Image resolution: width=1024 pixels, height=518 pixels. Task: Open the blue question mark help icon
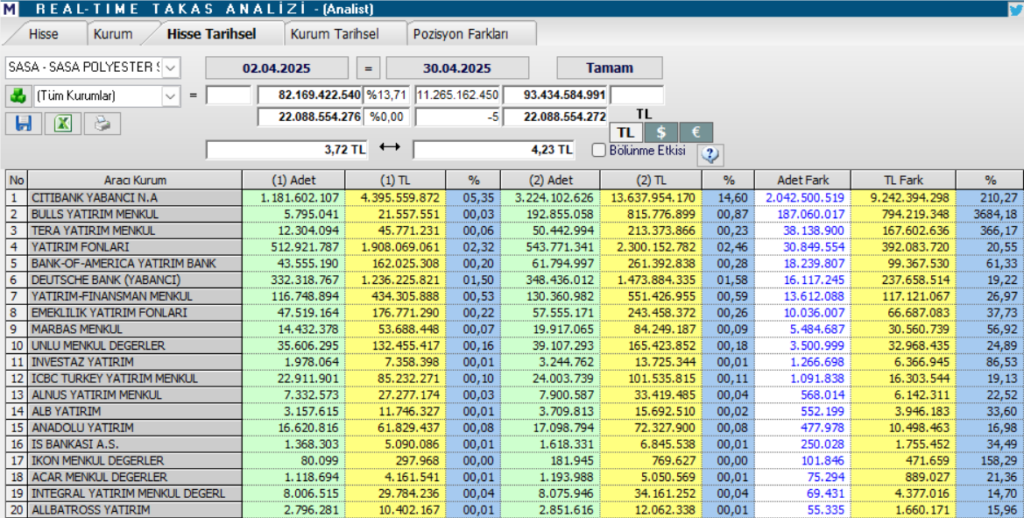pyautogui.click(x=710, y=155)
